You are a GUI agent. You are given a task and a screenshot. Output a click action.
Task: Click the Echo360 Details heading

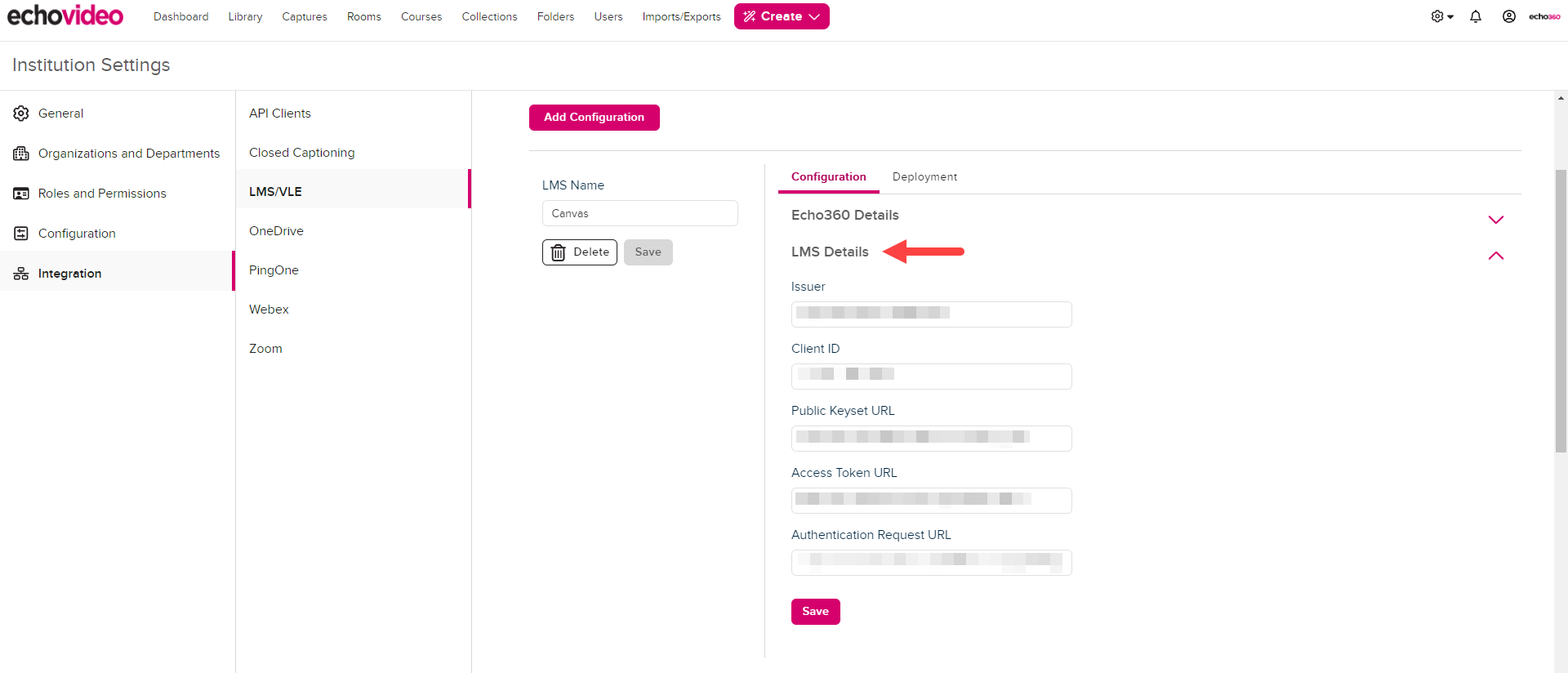click(x=844, y=216)
